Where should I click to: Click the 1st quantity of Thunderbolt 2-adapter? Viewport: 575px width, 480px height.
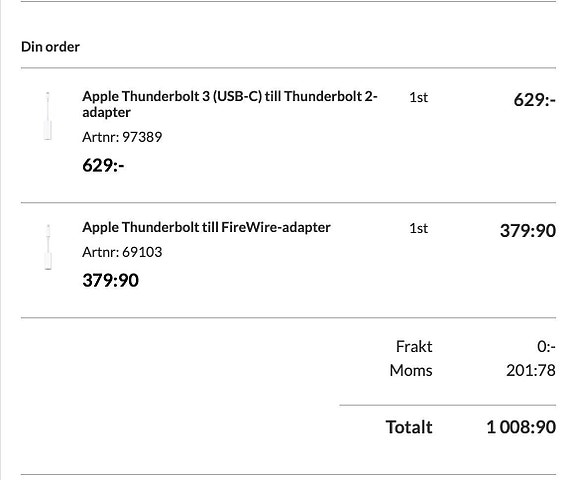tap(418, 98)
